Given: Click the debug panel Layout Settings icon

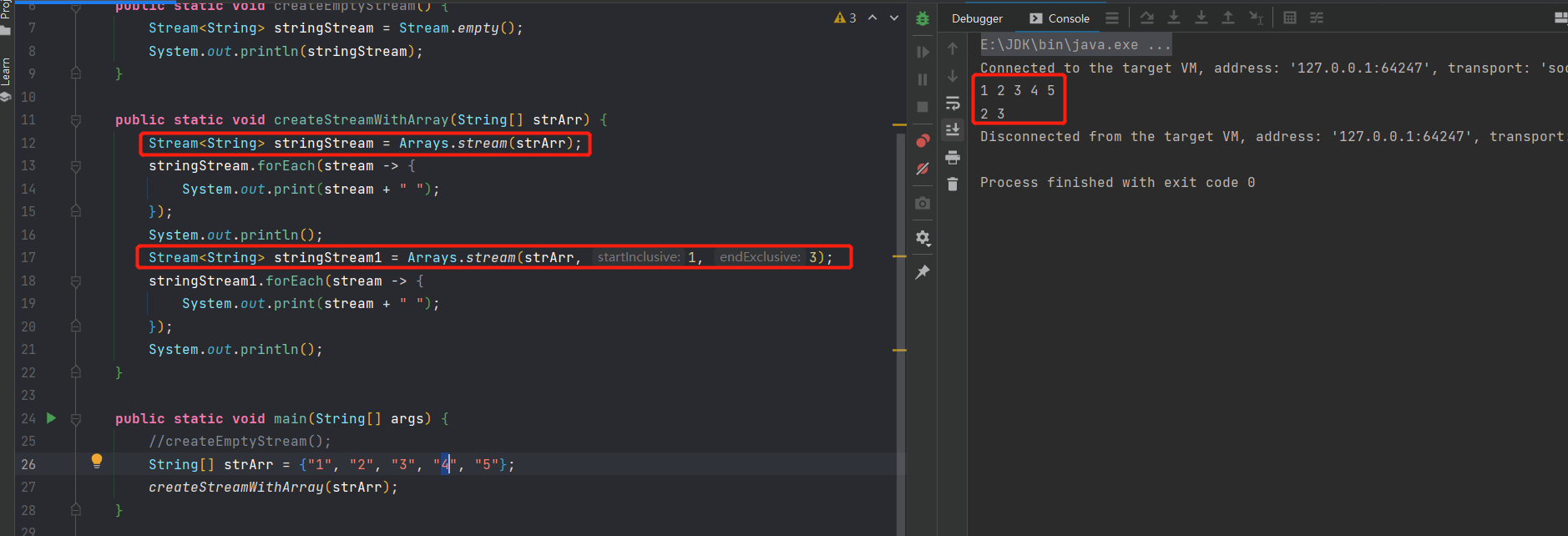Looking at the screenshot, I should click(x=1560, y=18).
